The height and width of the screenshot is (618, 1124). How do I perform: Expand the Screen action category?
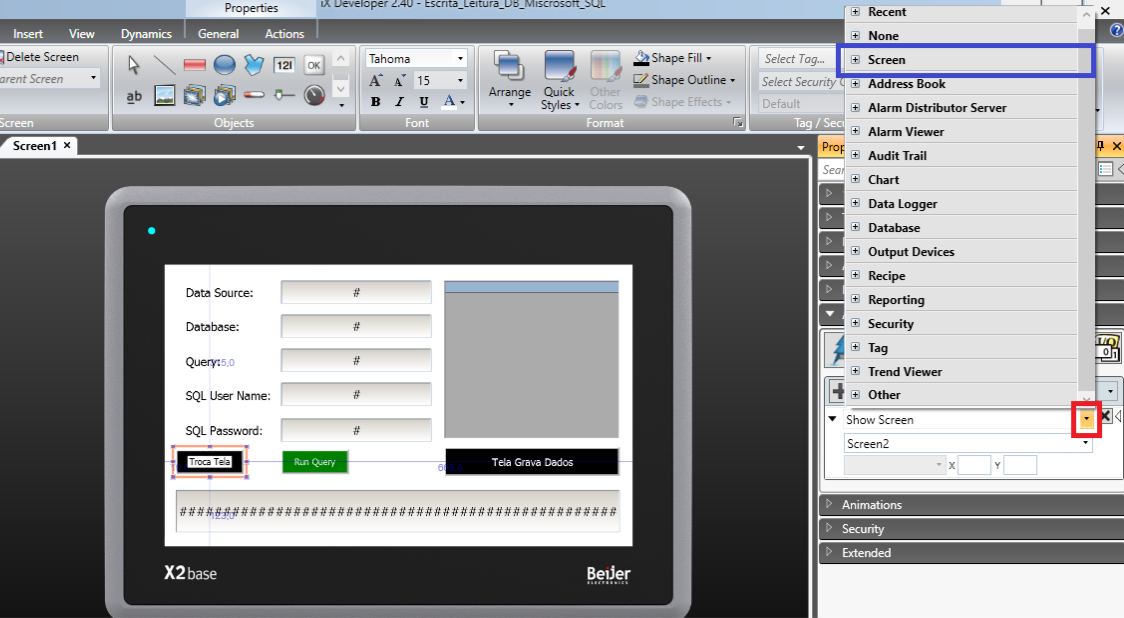coord(856,60)
